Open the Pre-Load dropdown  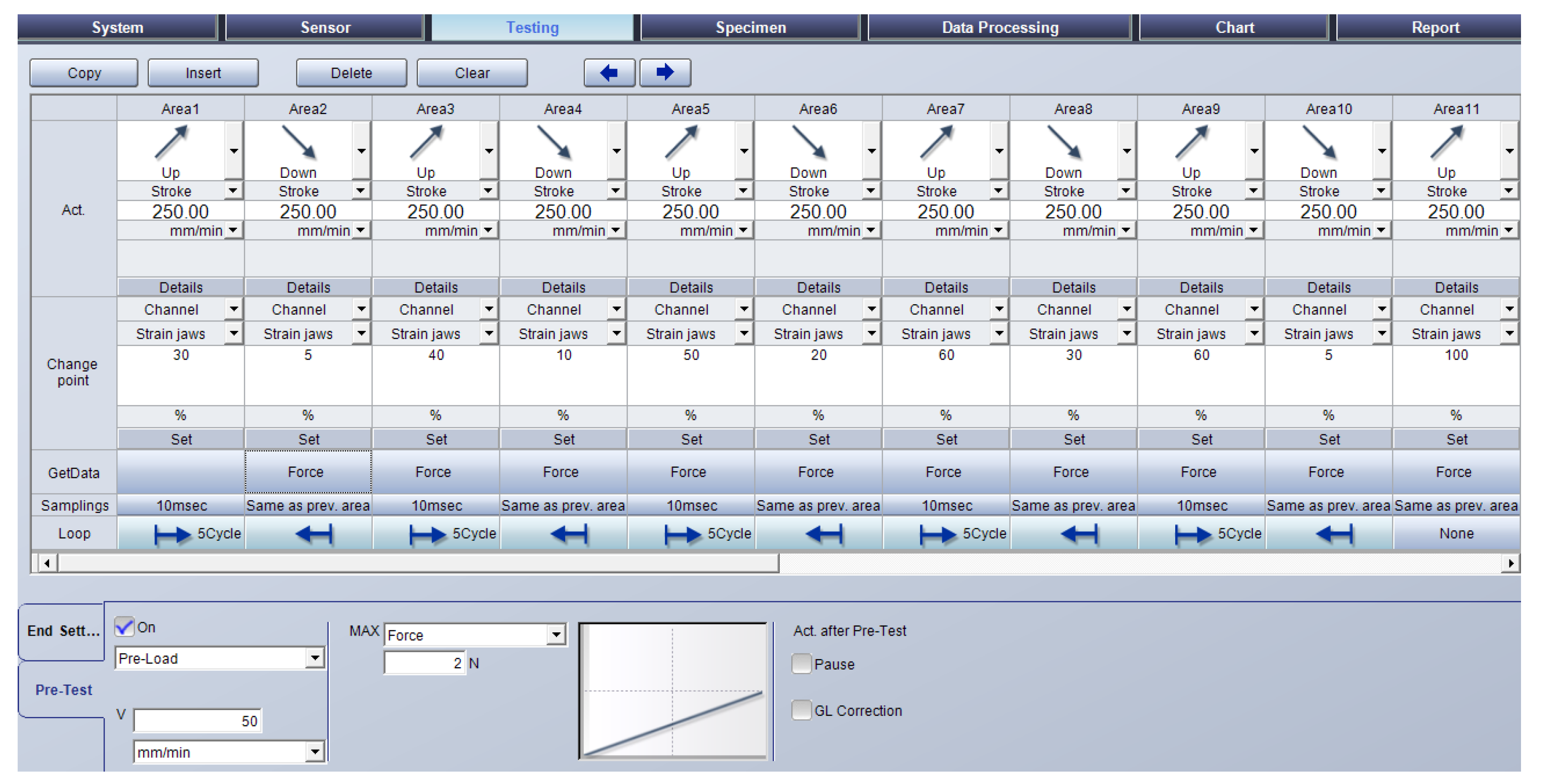pos(314,658)
